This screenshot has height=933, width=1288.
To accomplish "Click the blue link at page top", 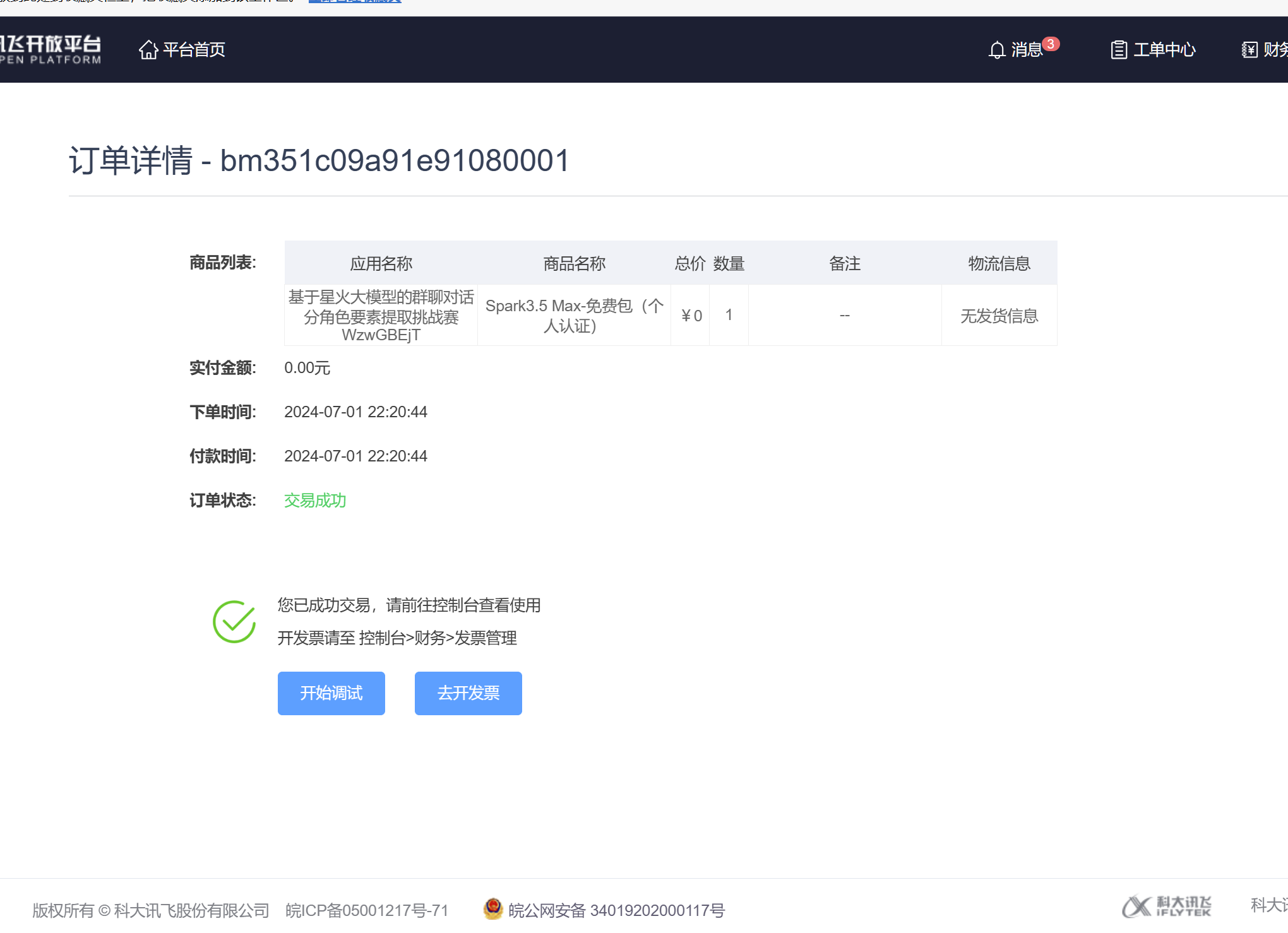I will (355, 1).
